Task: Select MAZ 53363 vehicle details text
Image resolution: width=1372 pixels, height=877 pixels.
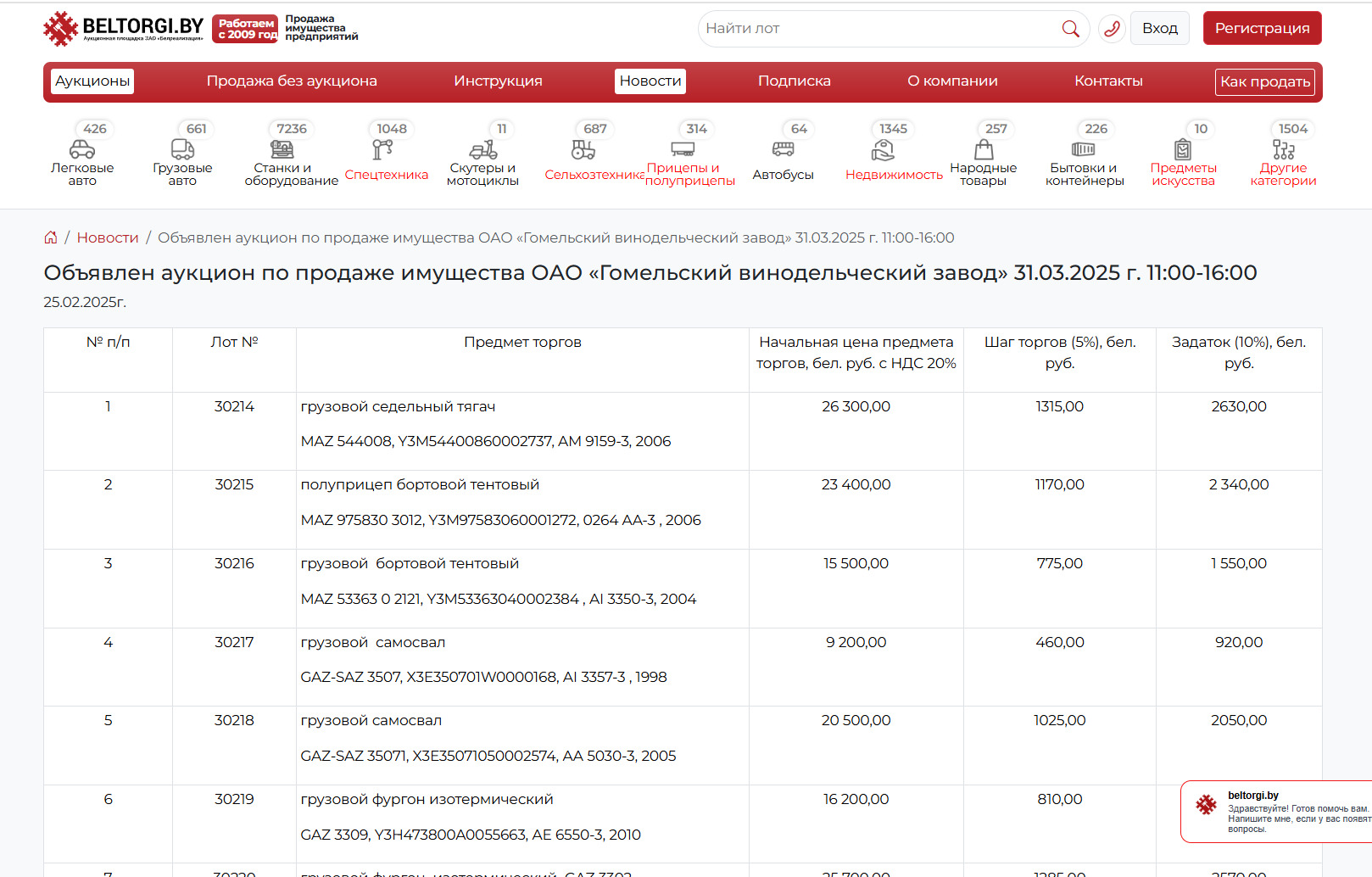Action: 499,600
